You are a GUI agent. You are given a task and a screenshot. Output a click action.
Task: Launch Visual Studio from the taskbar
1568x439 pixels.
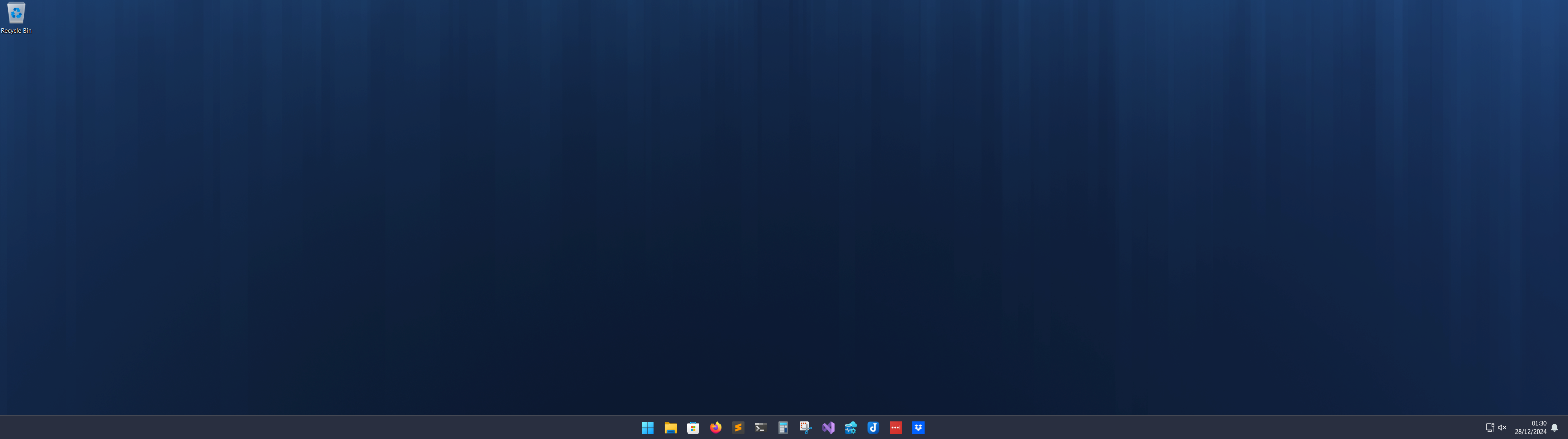(x=828, y=428)
